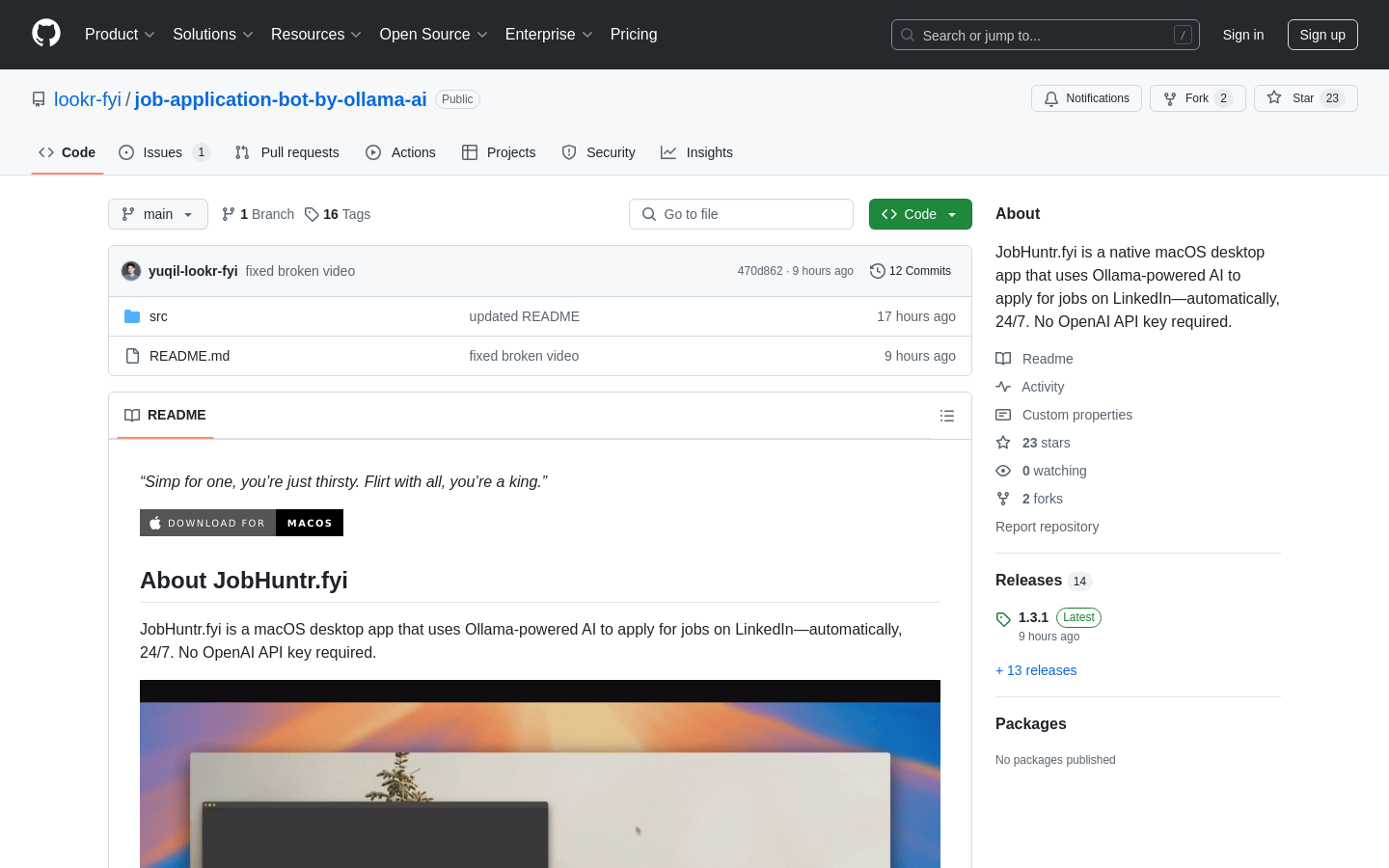Click the repository icon beside lookr-fyi
Image resolution: width=1389 pixels, height=868 pixels.
click(x=39, y=99)
